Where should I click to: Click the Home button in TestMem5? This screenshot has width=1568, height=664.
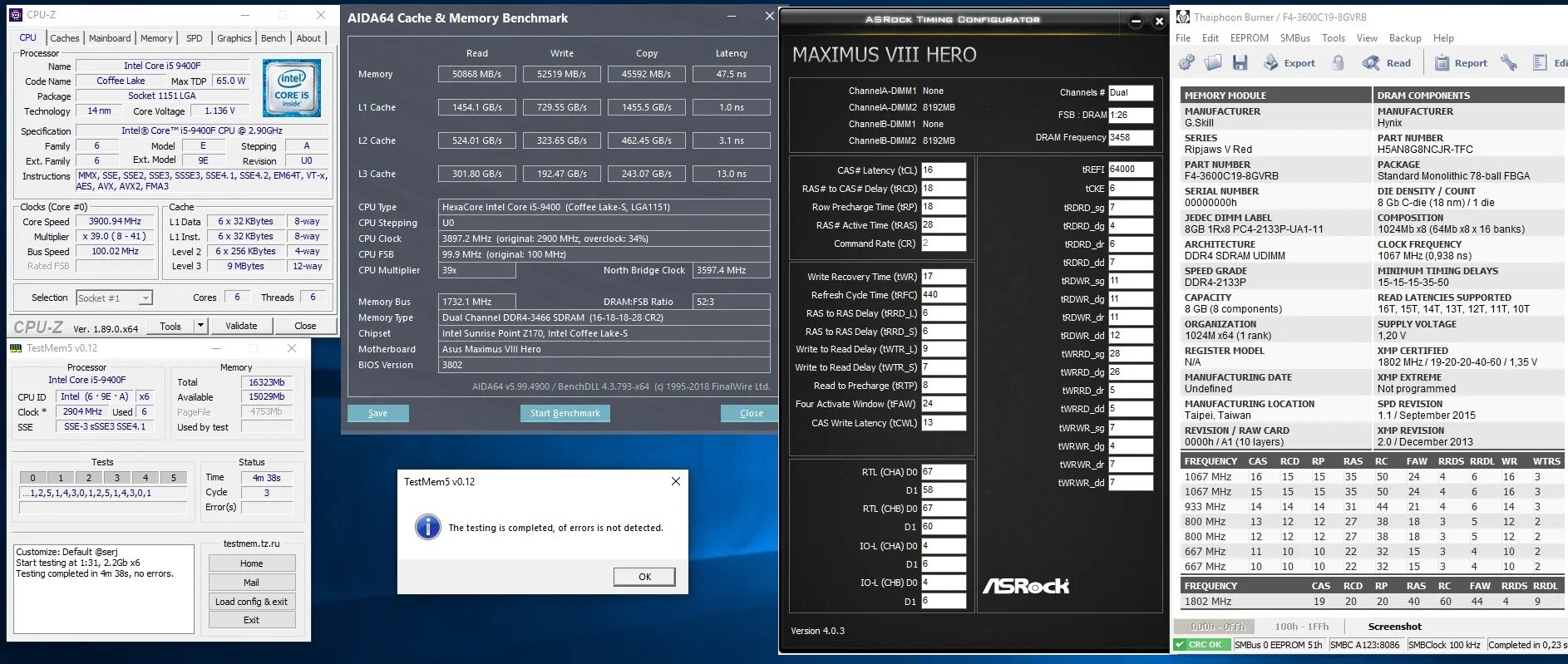click(252, 563)
